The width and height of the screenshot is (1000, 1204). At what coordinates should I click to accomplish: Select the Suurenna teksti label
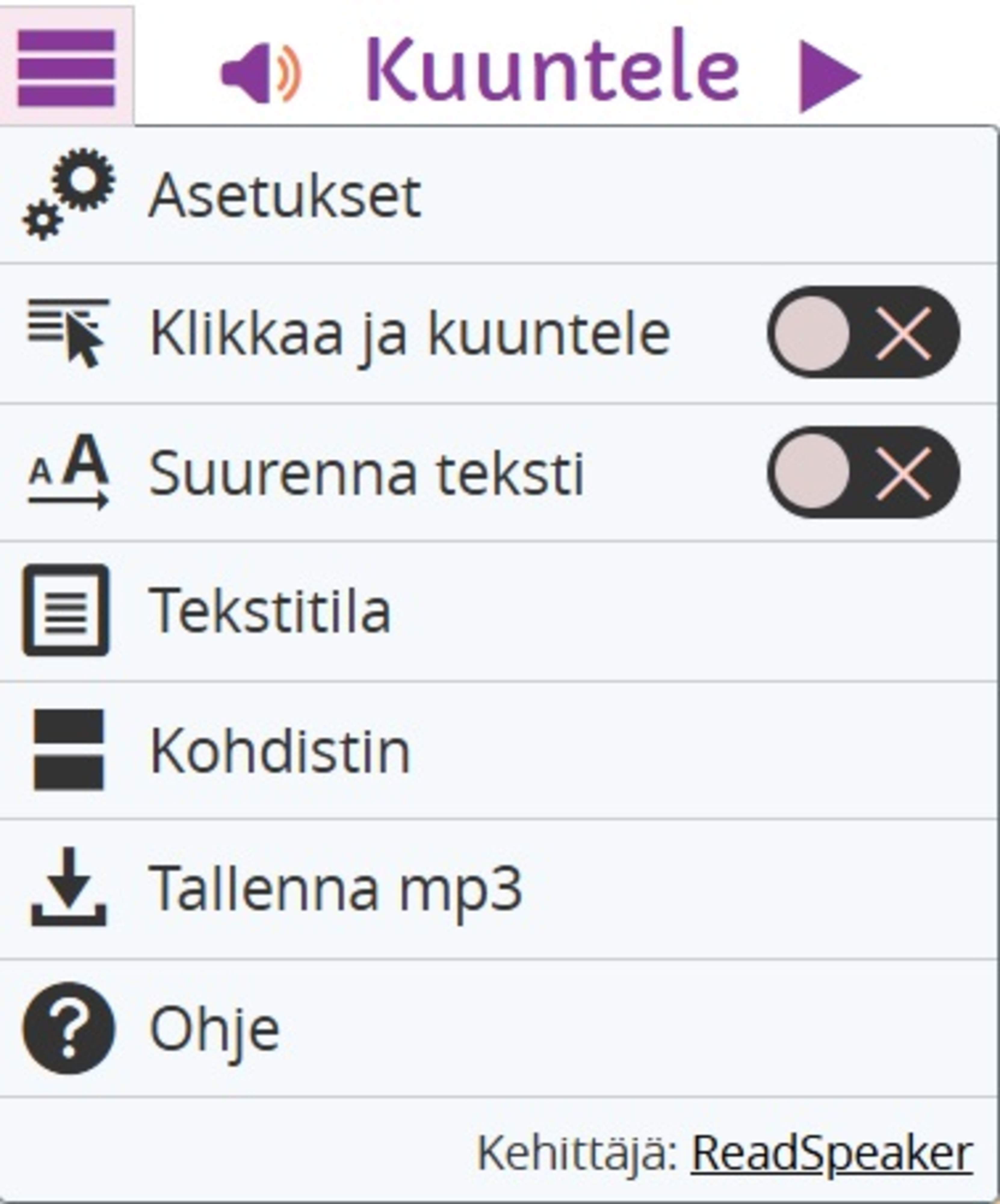pyautogui.click(x=367, y=473)
